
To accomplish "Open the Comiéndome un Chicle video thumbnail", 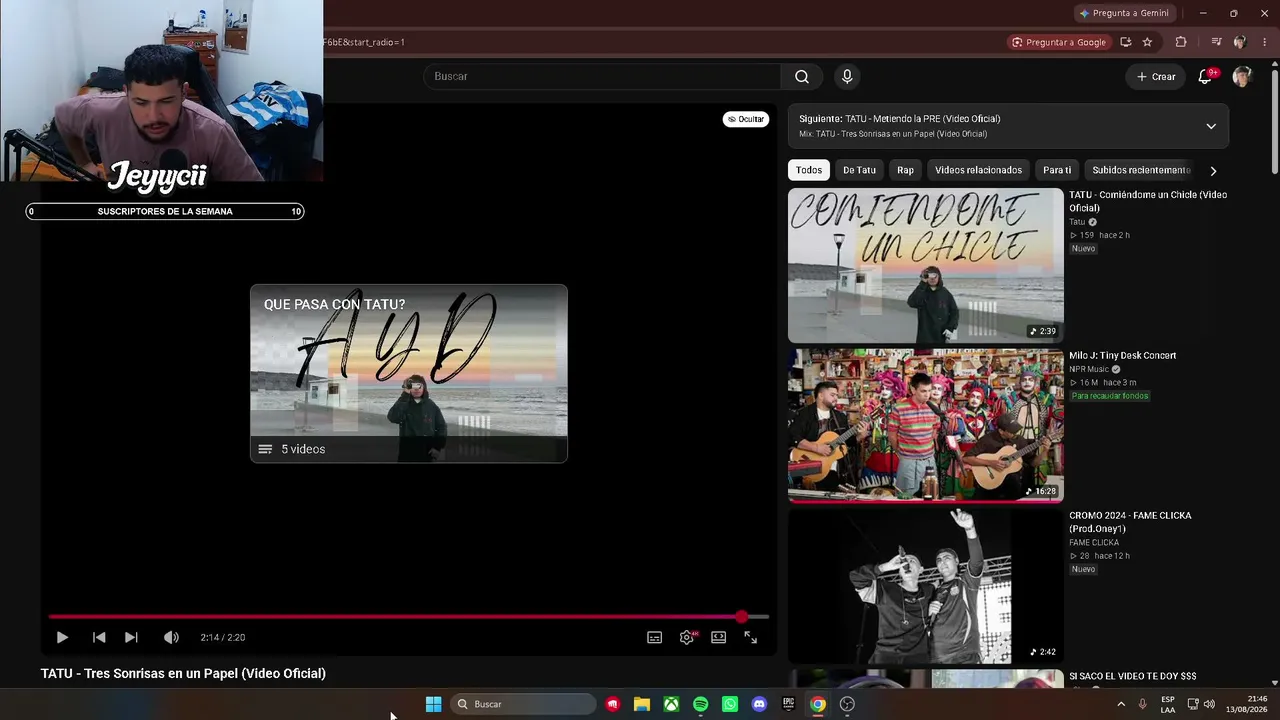I will (925, 266).
